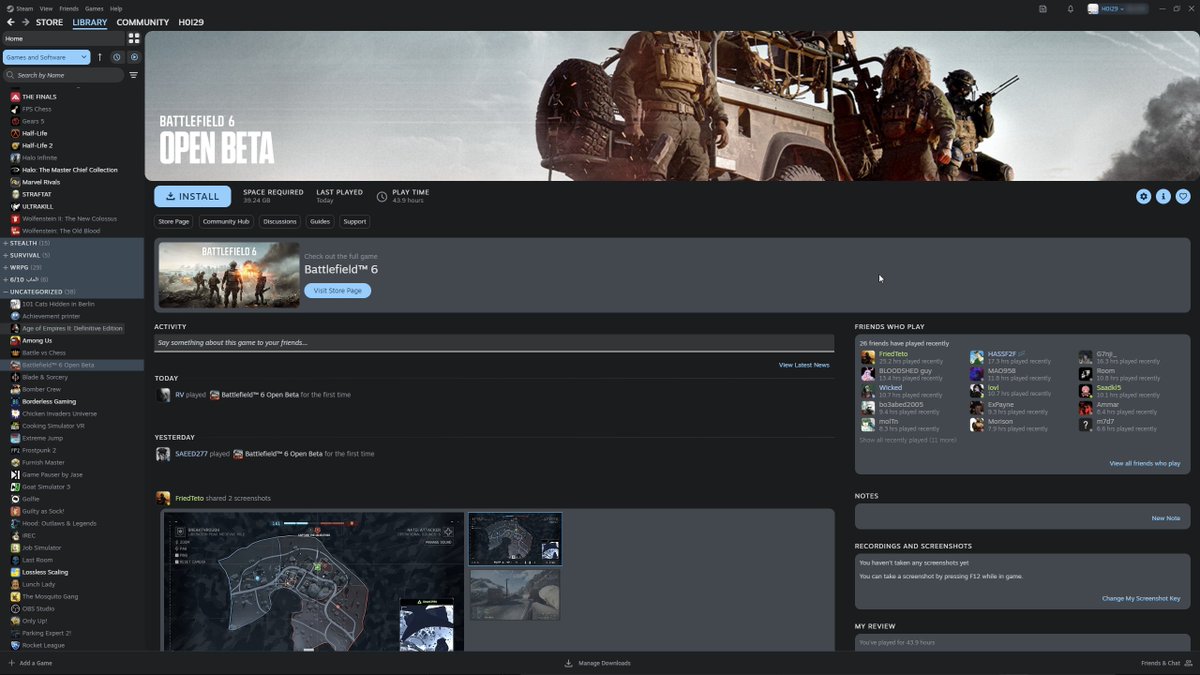Go forward with the right arrow
This screenshot has width=1200, height=675.
[x=25, y=22]
